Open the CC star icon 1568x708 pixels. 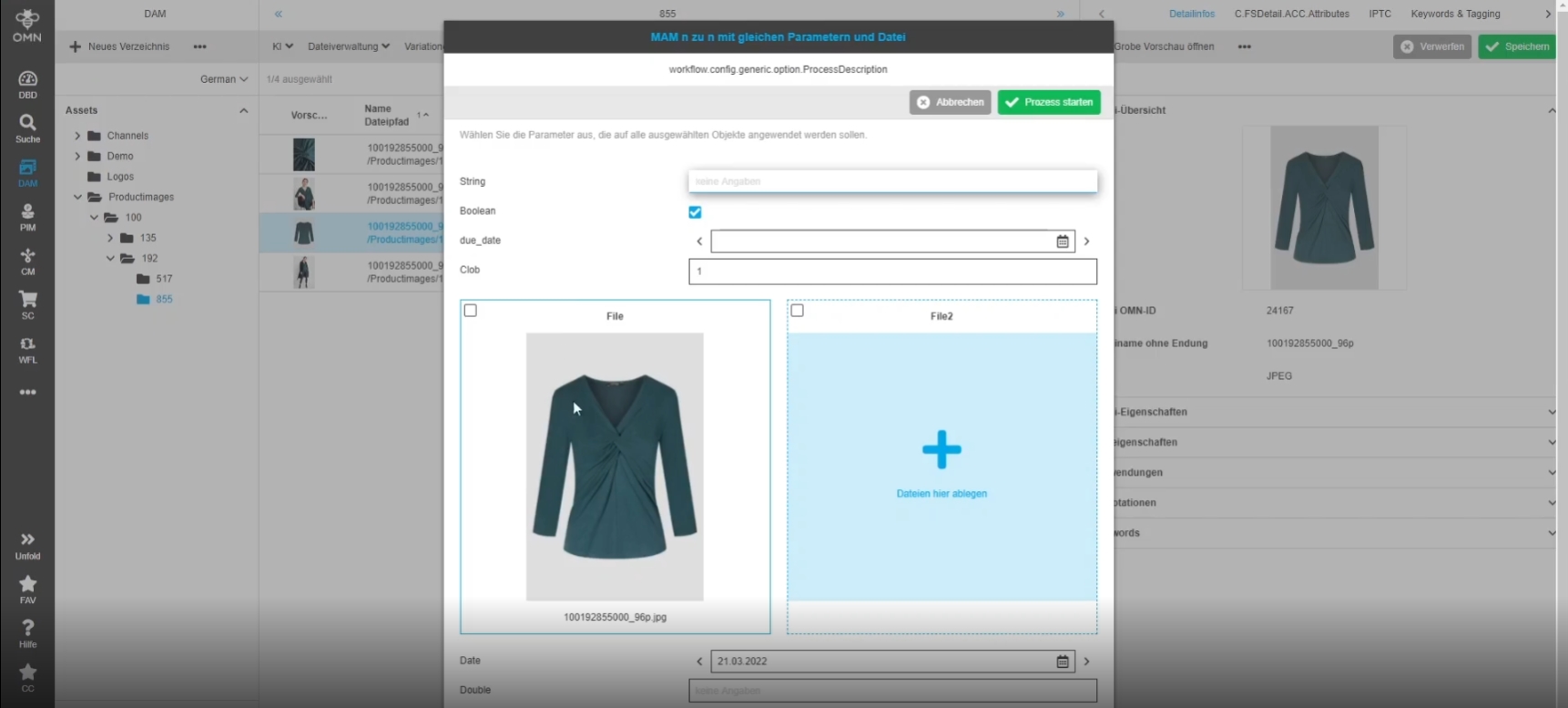click(27, 678)
